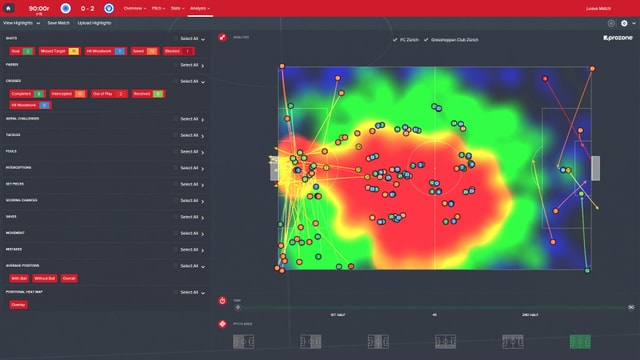Select the fourth pitch area thumbnail
The image size is (640, 360).
pos(445,342)
